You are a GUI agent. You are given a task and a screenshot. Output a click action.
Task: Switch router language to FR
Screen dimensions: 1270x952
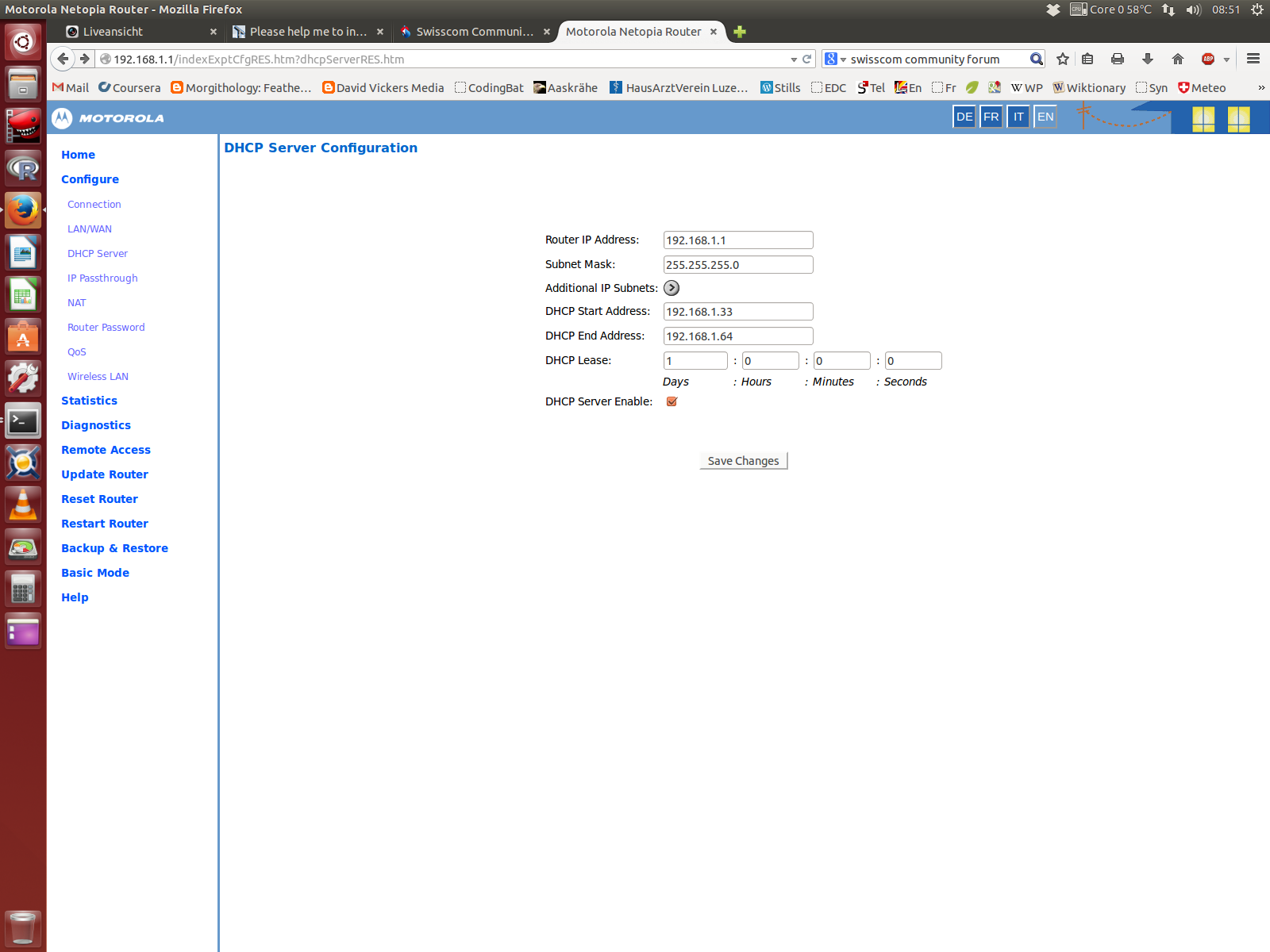pyautogui.click(x=991, y=117)
